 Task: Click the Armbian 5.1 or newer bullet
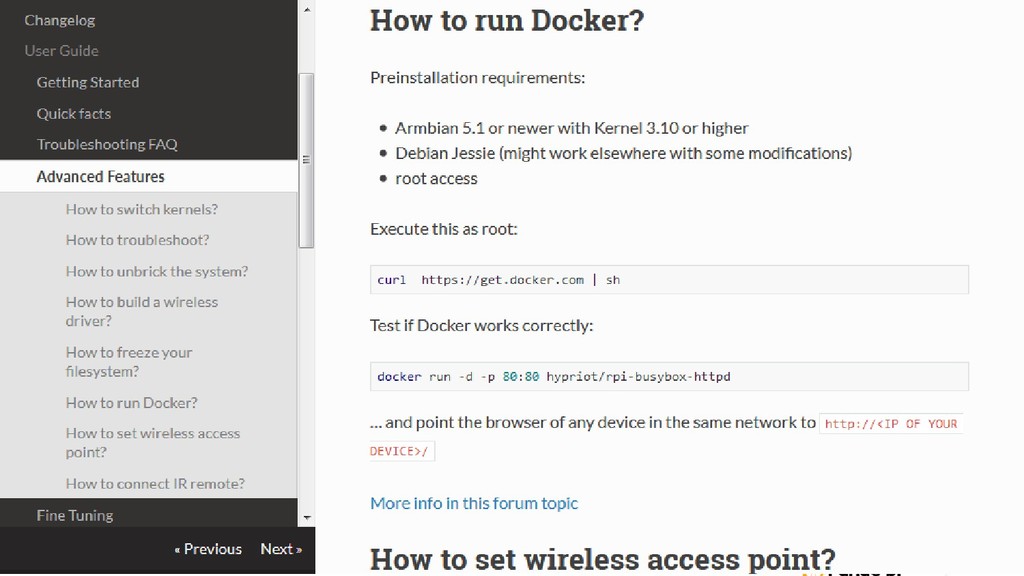571,128
